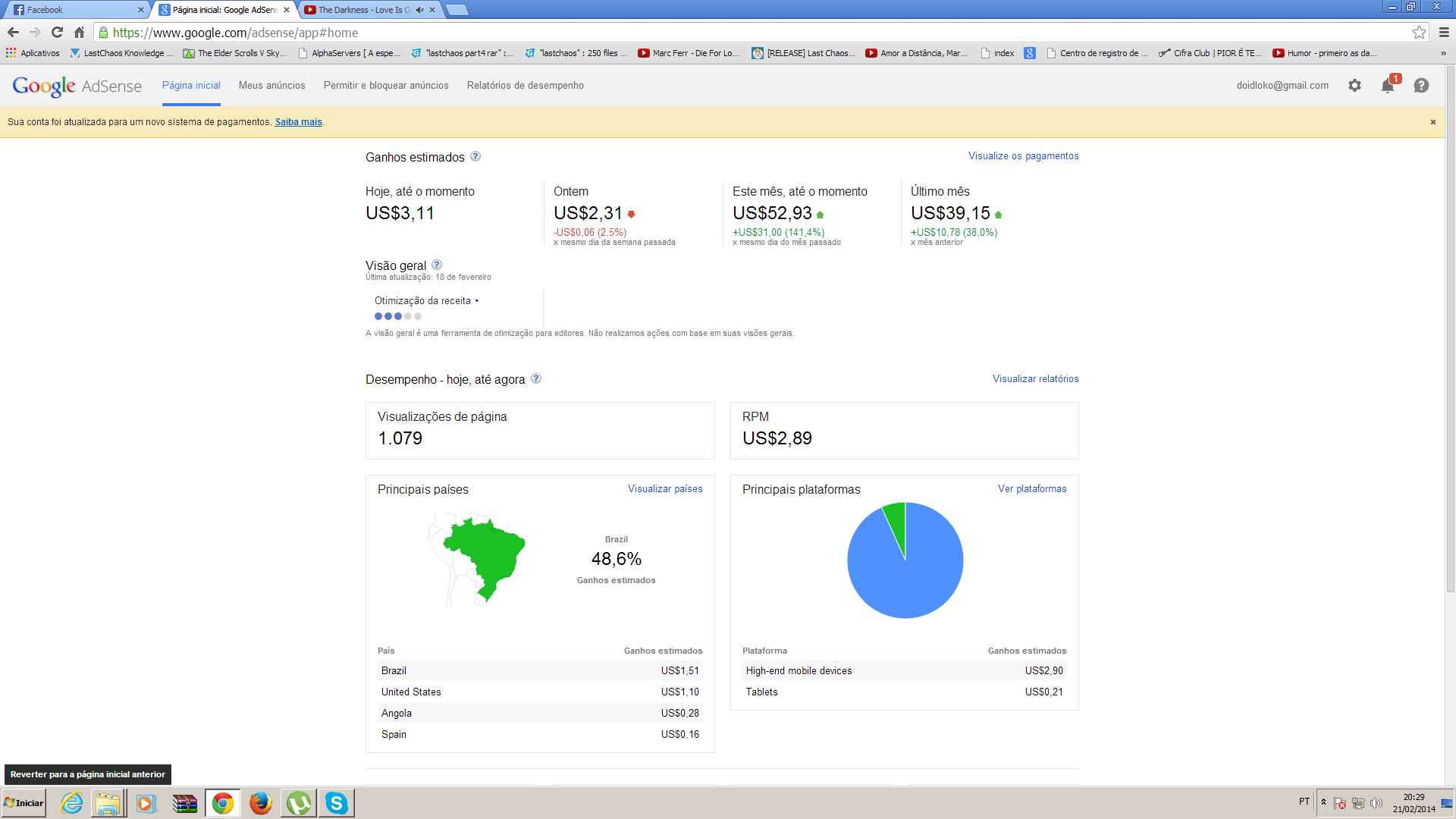The height and width of the screenshot is (819, 1456).
Task: Click the Otimização da receita score dots
Action: point(397,316)
